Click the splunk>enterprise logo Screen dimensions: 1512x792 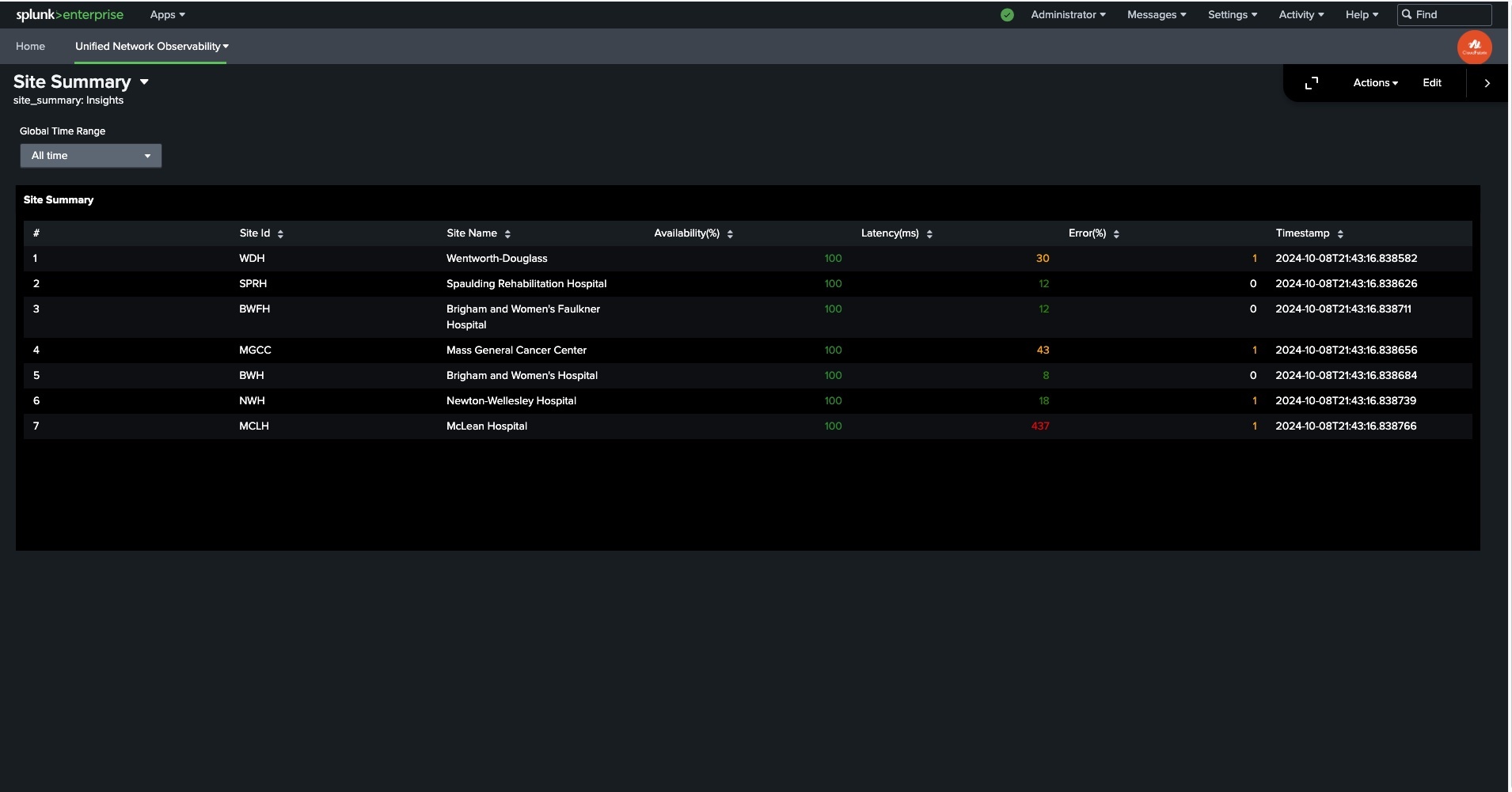(70, 14)
